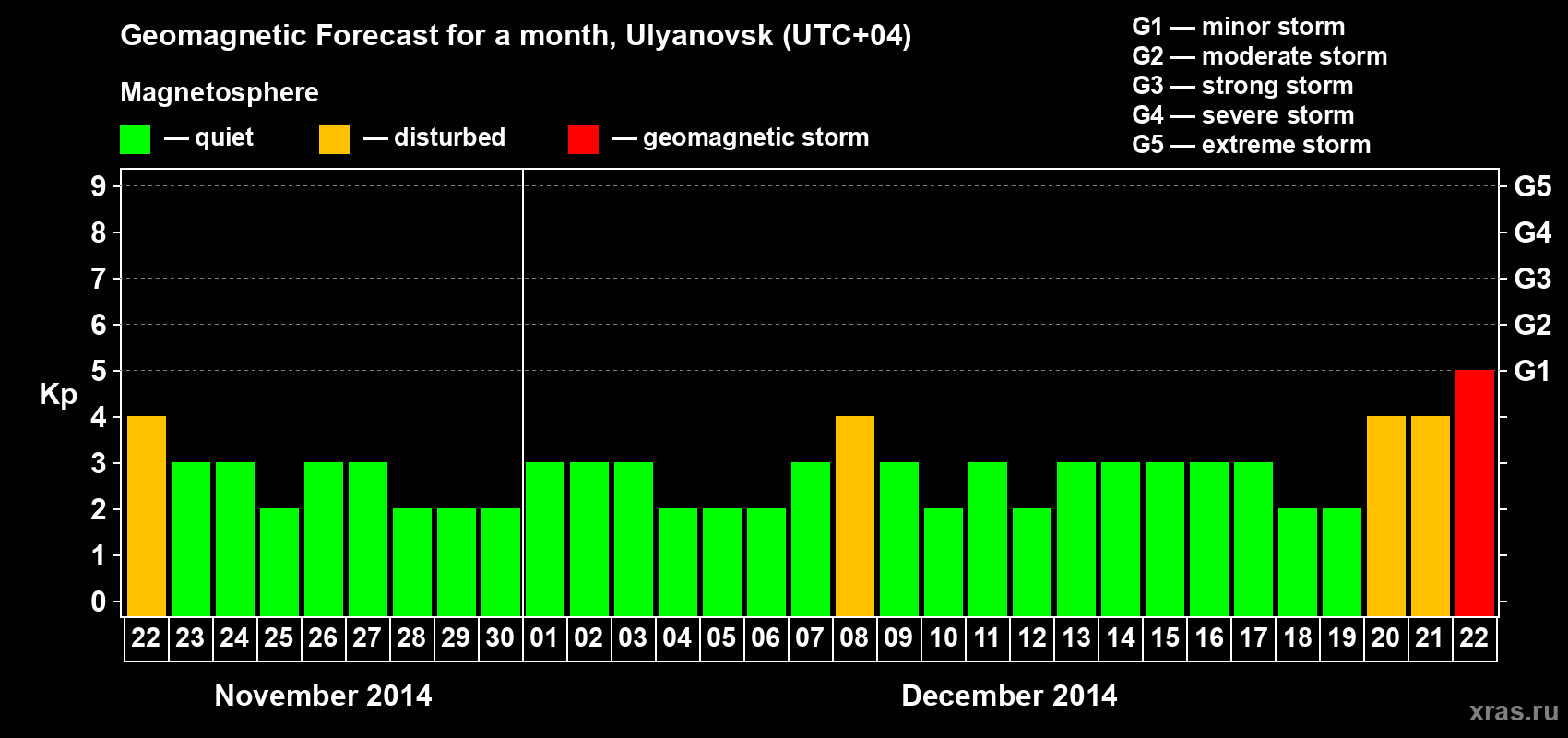
Task: Click the green bar for November 25
Action: pyautogui.click(x=279, y=563)
